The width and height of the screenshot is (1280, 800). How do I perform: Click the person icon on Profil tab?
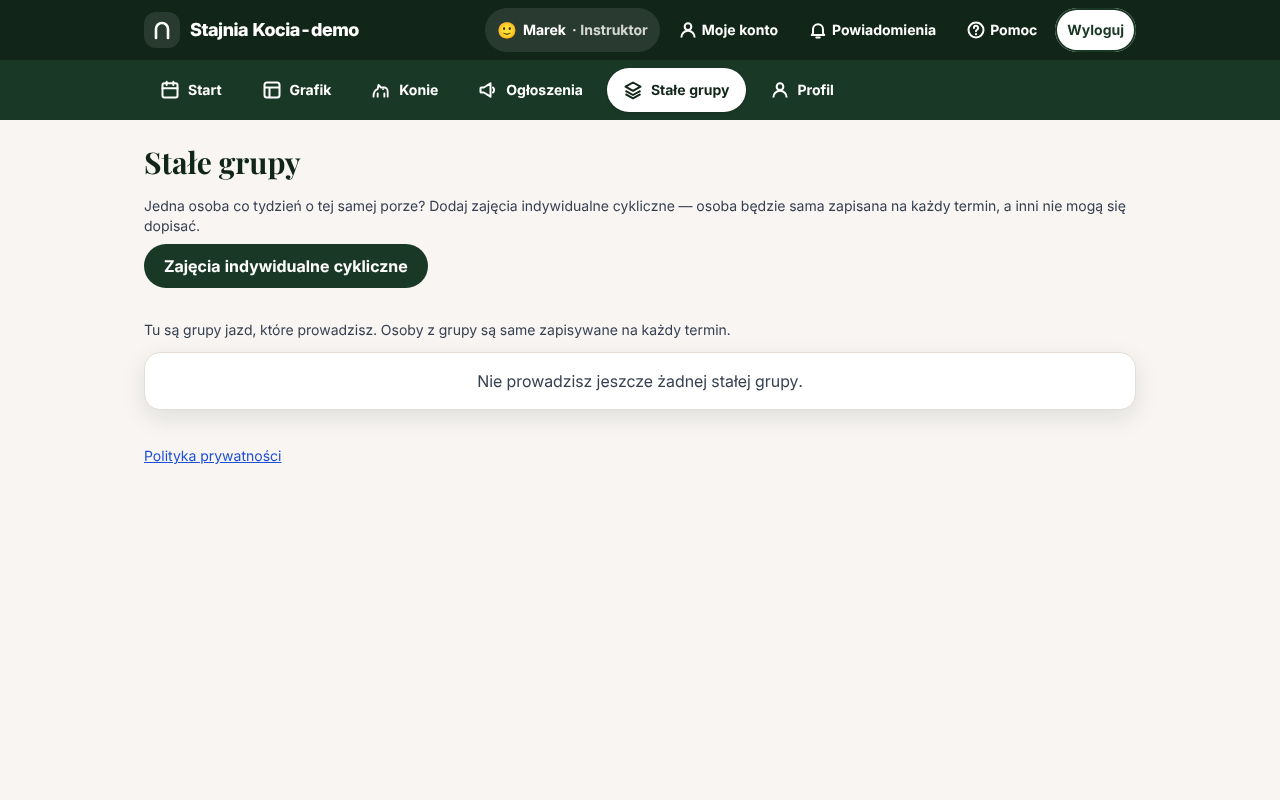coord(780,90)
